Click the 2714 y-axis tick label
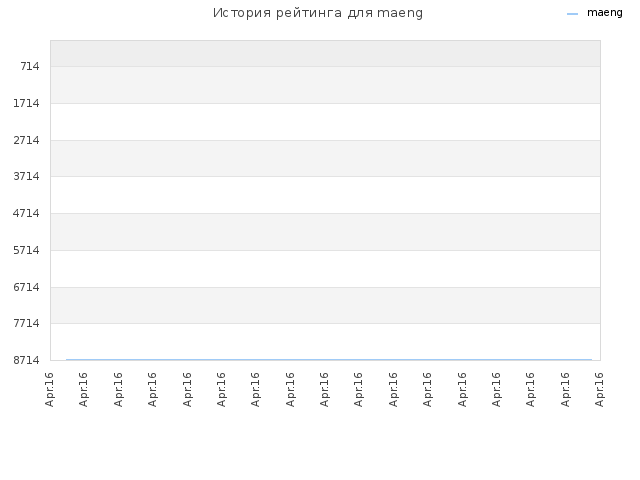The image size is (640, 480). 26,140
